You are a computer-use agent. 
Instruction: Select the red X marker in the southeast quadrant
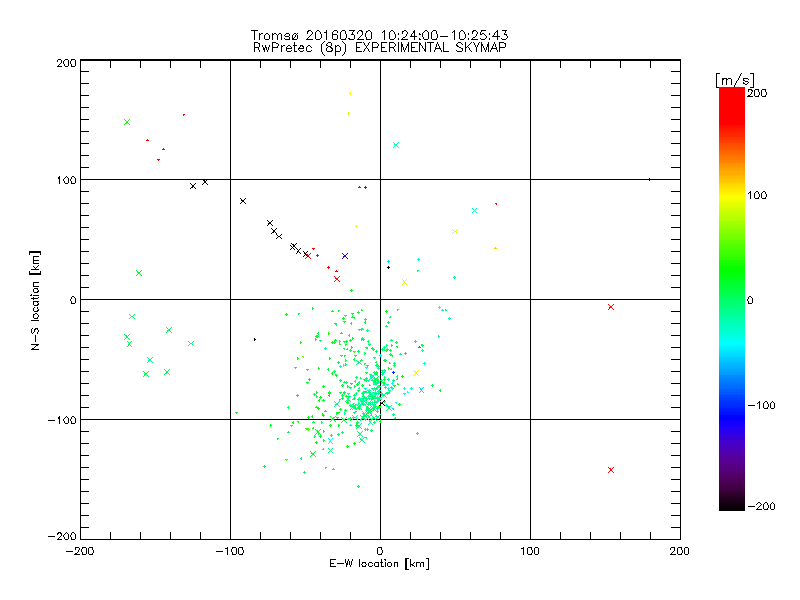click(611, 470)
